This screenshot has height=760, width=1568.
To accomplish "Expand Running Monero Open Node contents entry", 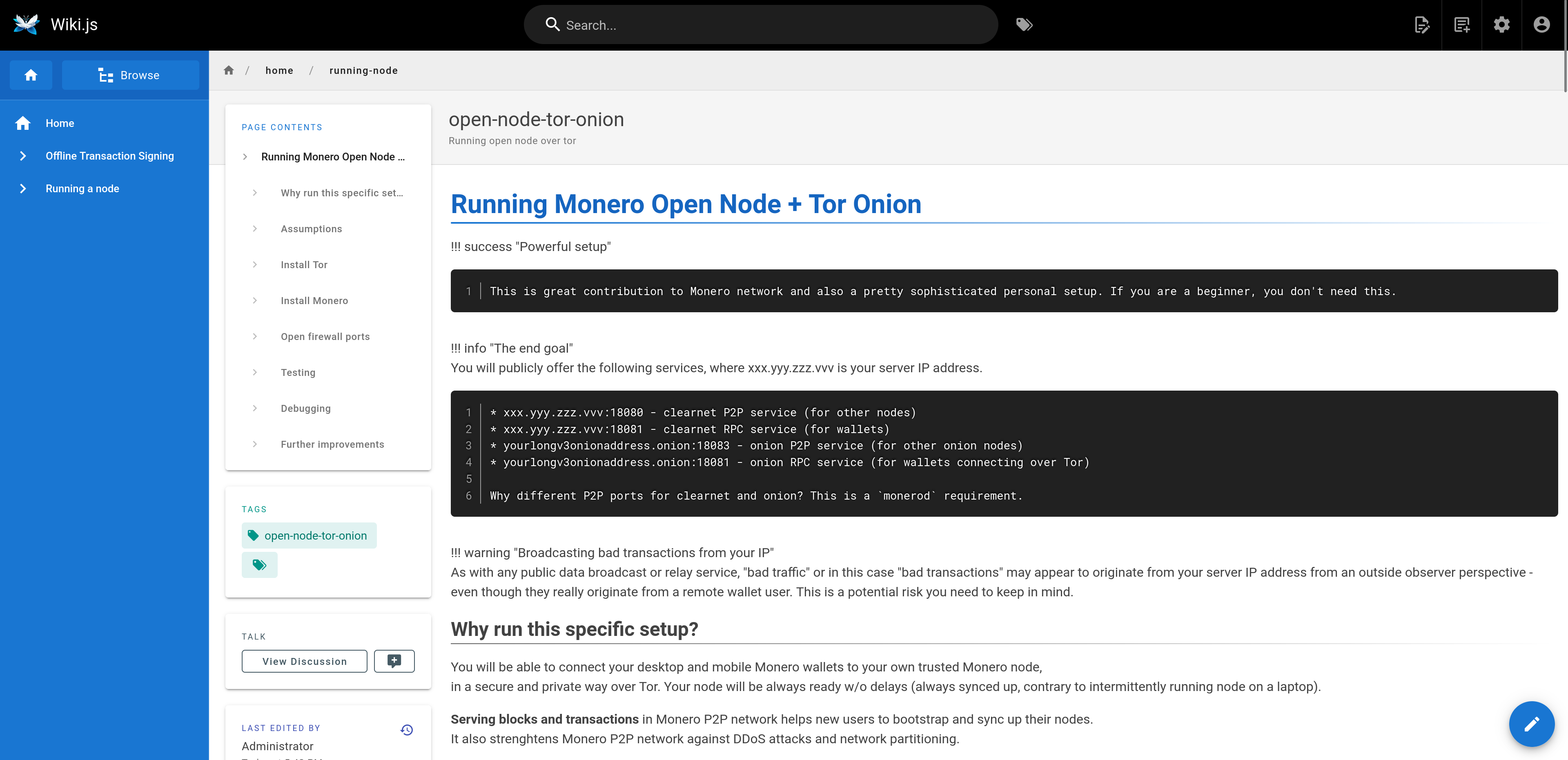I will (x=245, y=157).
